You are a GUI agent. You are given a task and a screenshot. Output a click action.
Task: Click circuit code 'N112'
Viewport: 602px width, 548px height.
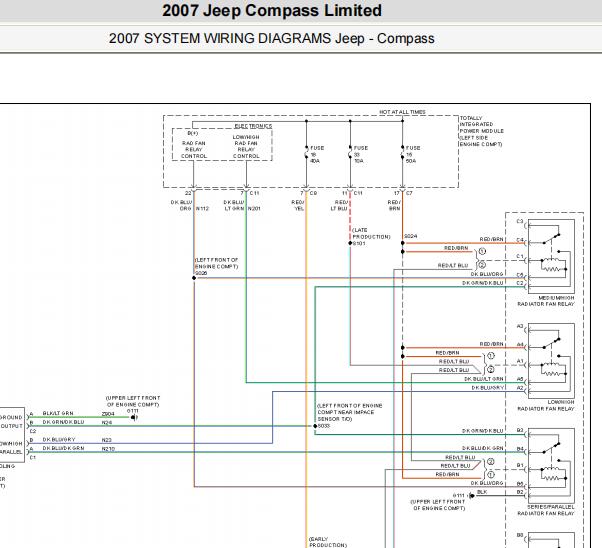[x=202, y=209]
